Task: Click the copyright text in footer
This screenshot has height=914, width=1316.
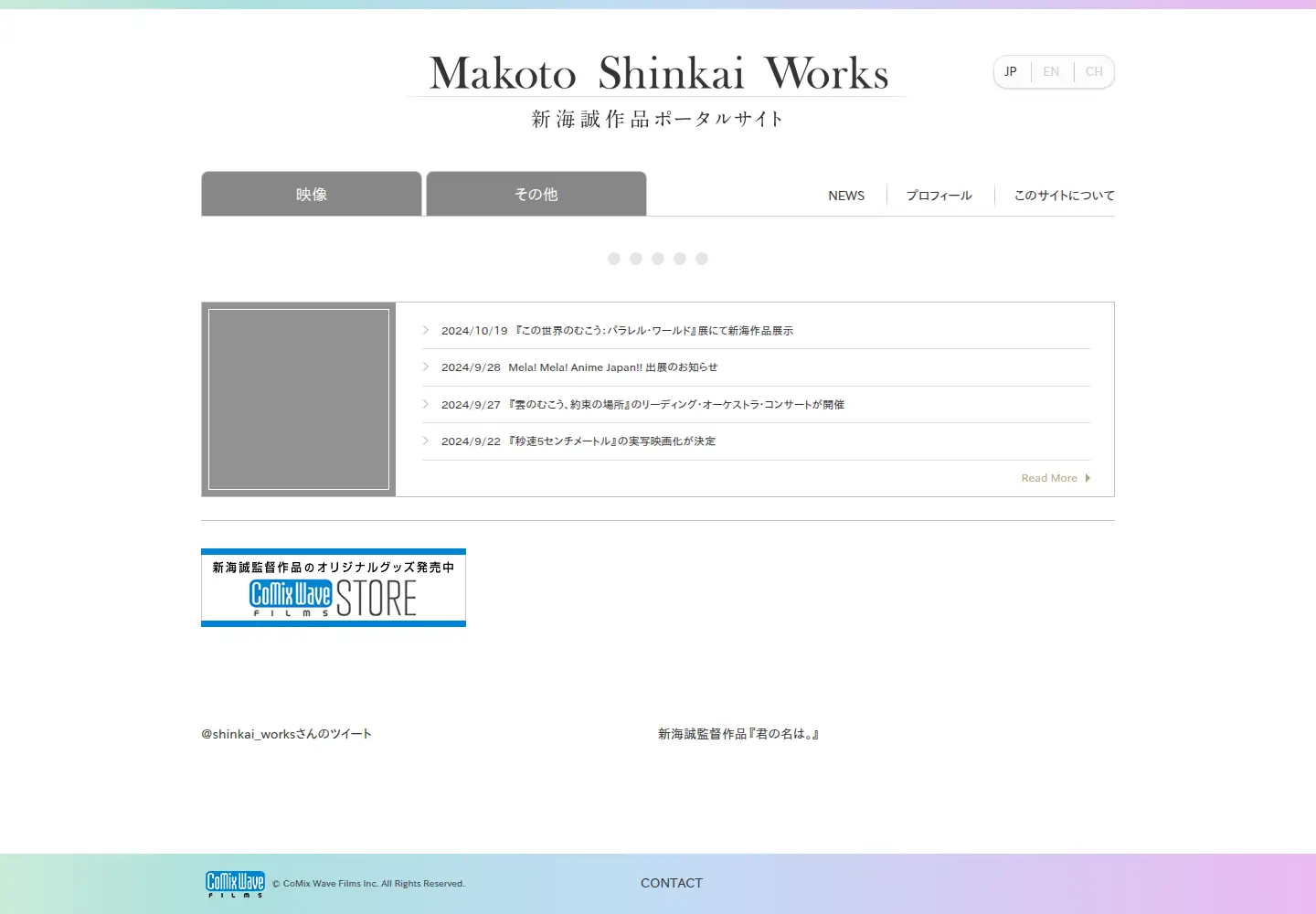Action: (369, 884)
